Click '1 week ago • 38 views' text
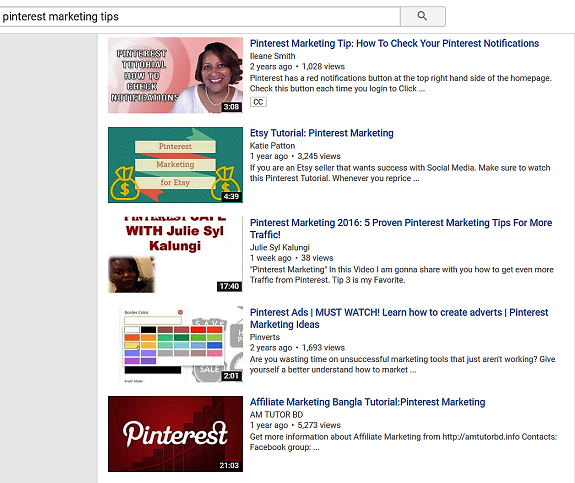The image size is (575, 483). click(x=292, y=258)
